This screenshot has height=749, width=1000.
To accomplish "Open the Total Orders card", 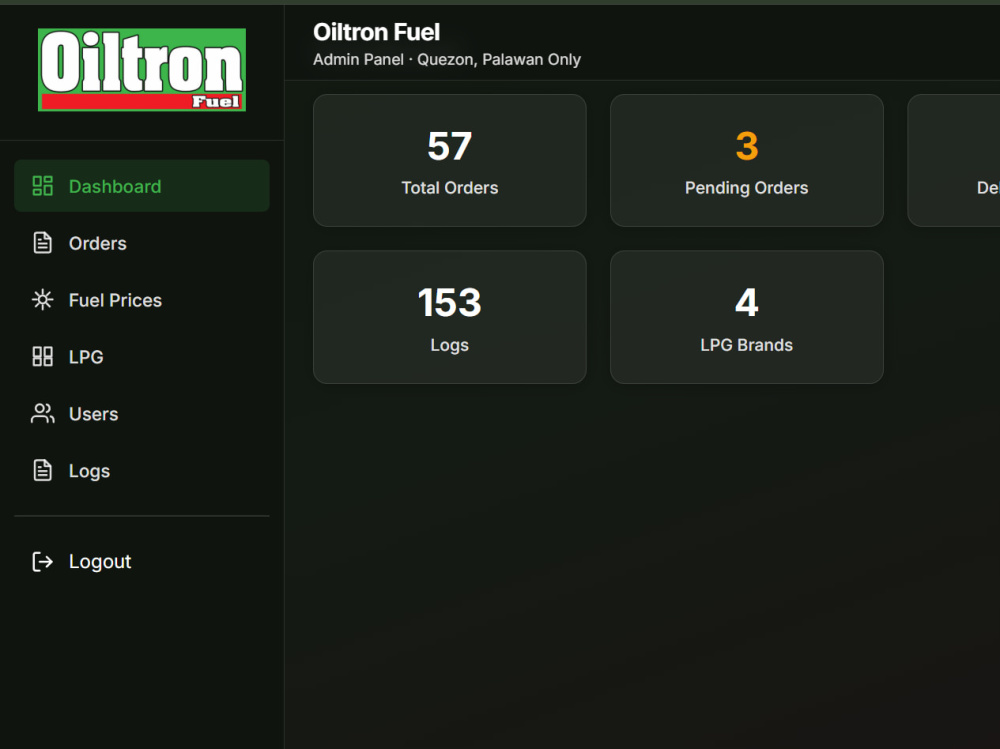I will pos(450,160).
